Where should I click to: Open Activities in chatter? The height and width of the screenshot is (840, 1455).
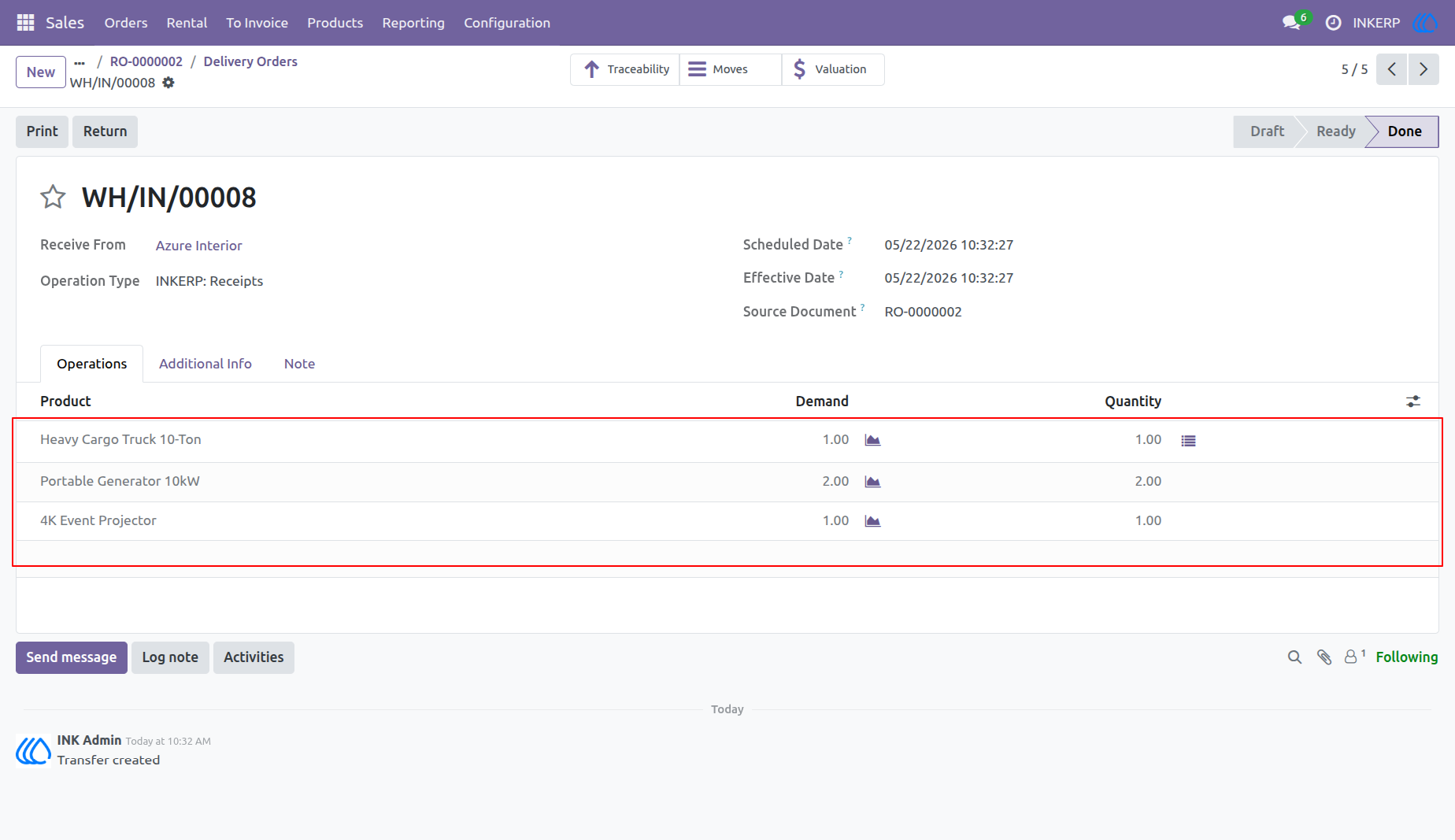[254, 657]
